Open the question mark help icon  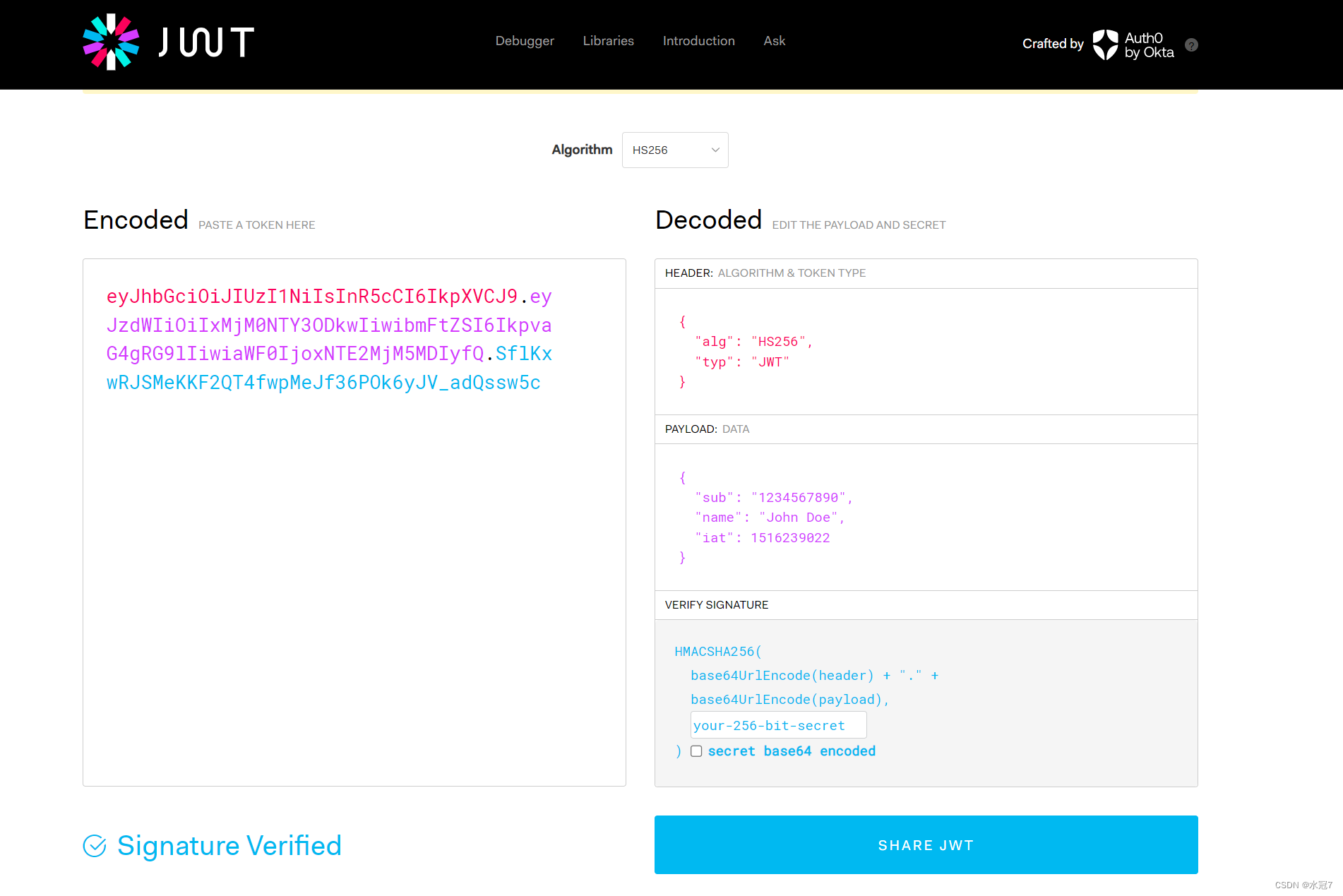pyautogui.click(x=1192, y=44)
